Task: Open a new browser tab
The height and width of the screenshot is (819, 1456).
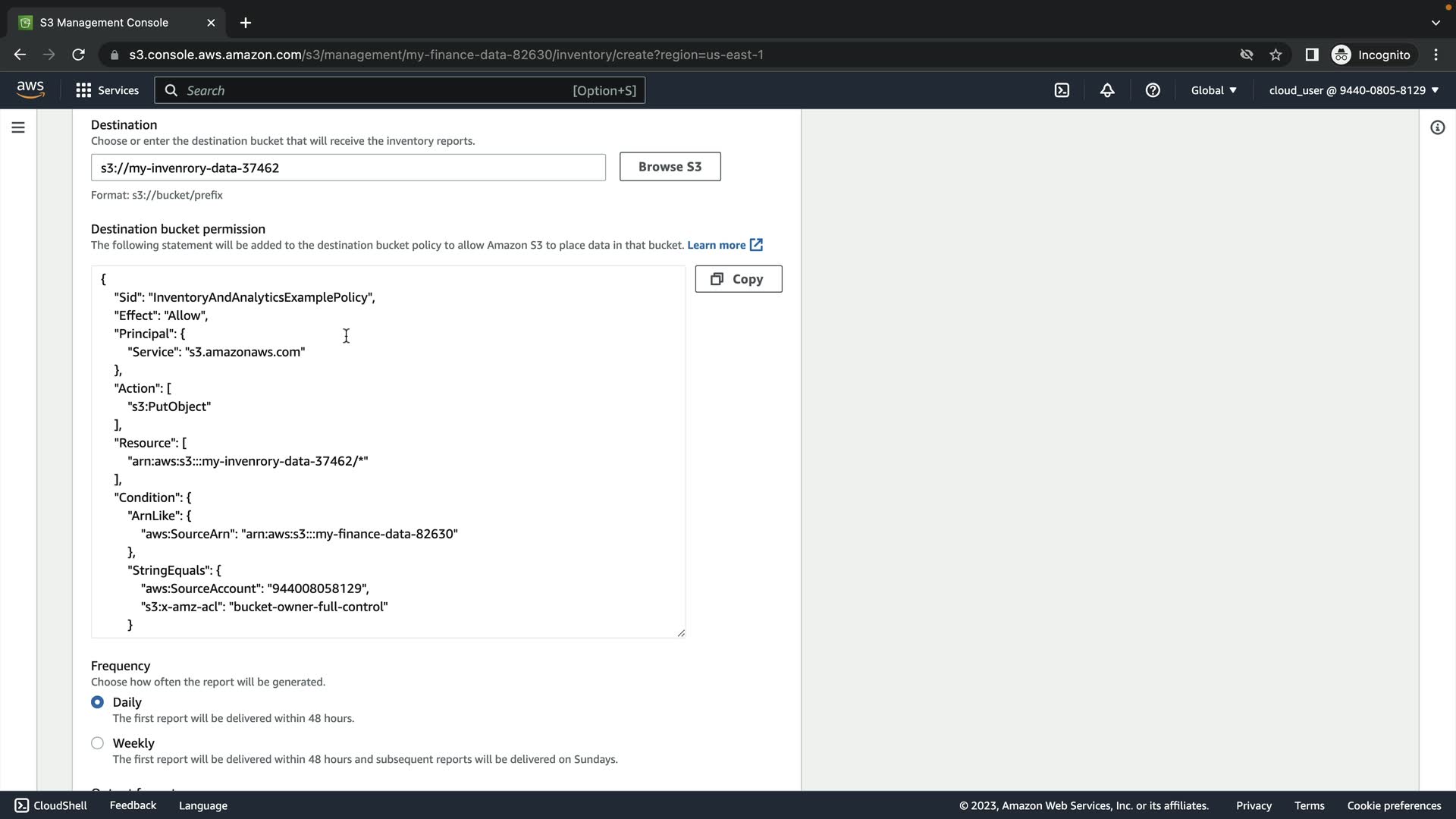Action: point(245,23)
